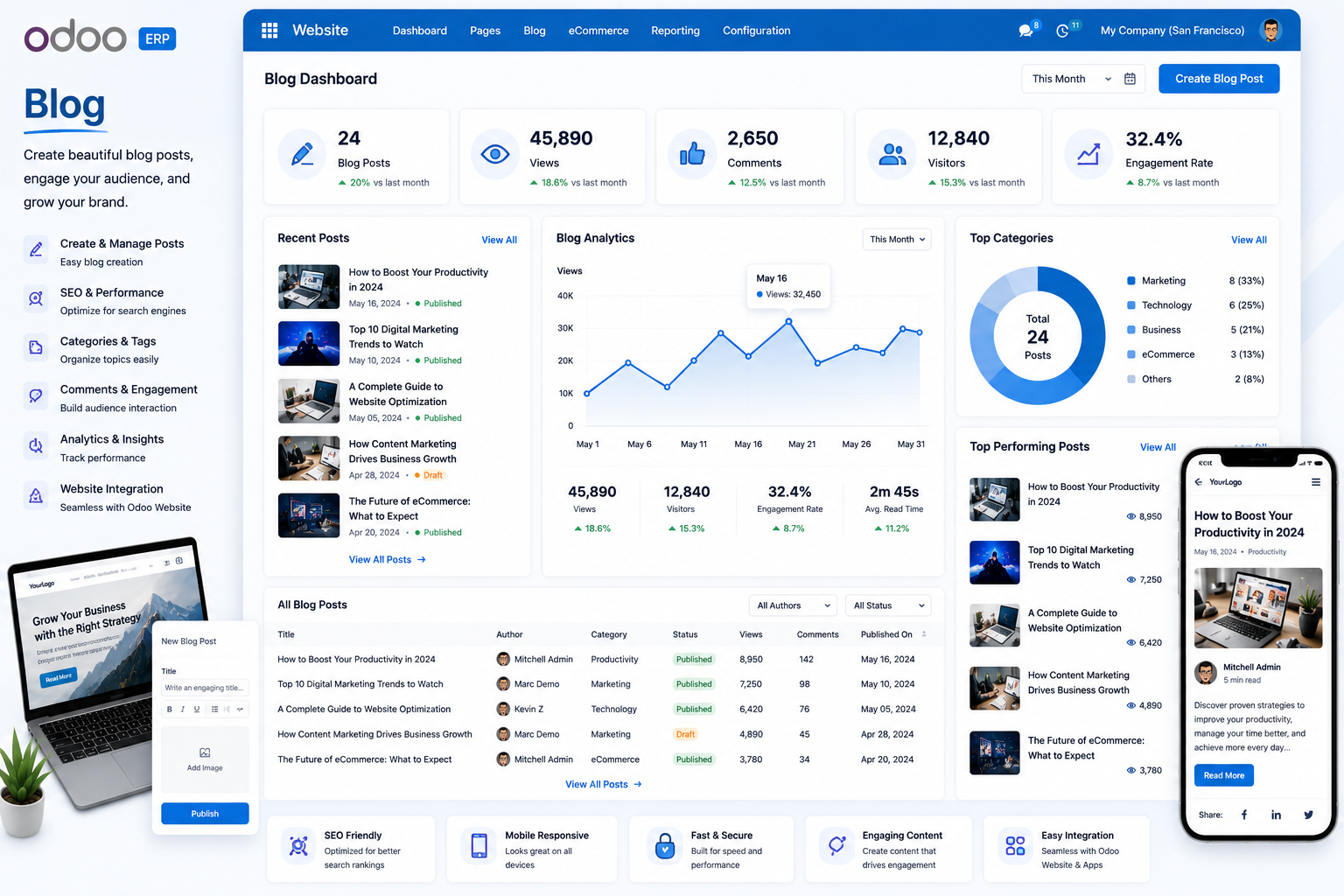This screenshot has height=896, width=1344.
Task: Click View All in Top Performing Posts
Action: (1158, 447)
